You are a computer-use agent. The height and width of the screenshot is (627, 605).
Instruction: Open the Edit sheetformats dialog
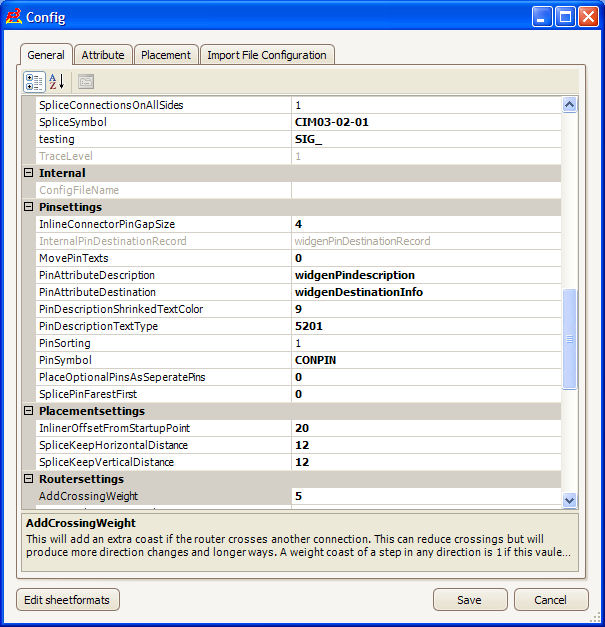(x=68, y=600)
